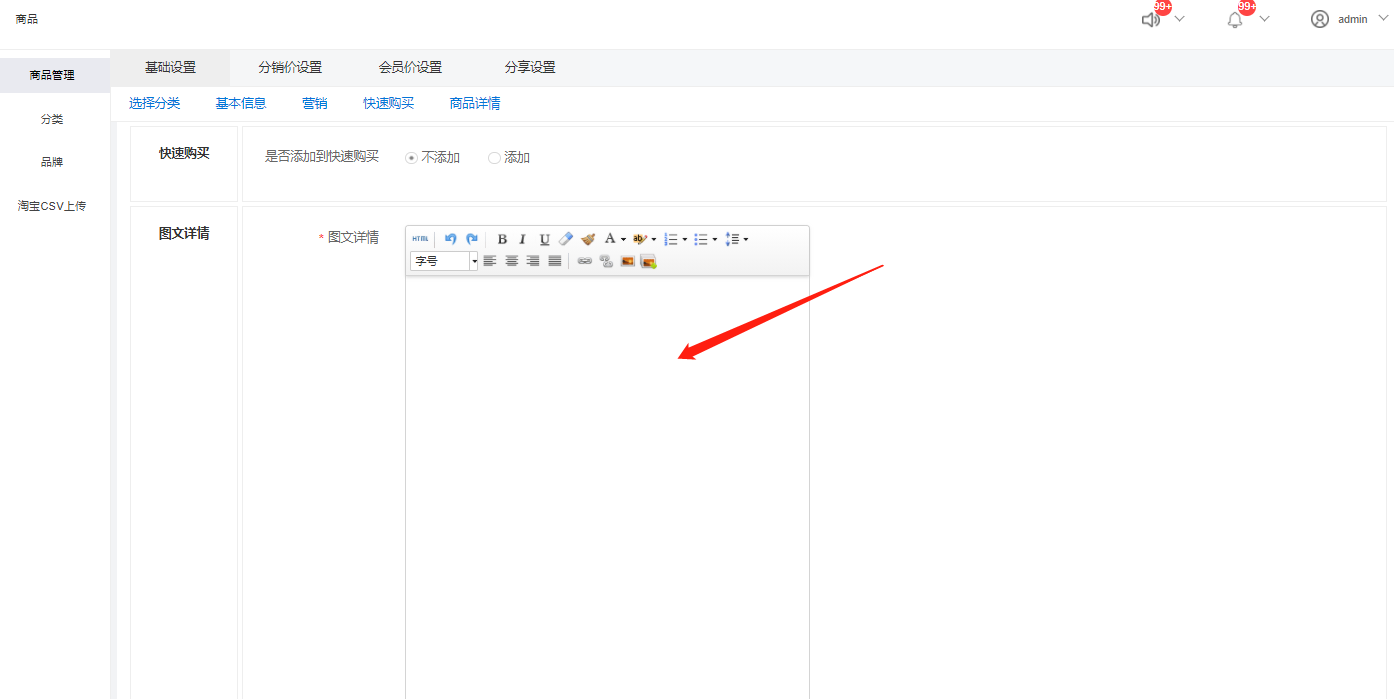
Task: Activate the format painter brush
Action: [588, 239]
